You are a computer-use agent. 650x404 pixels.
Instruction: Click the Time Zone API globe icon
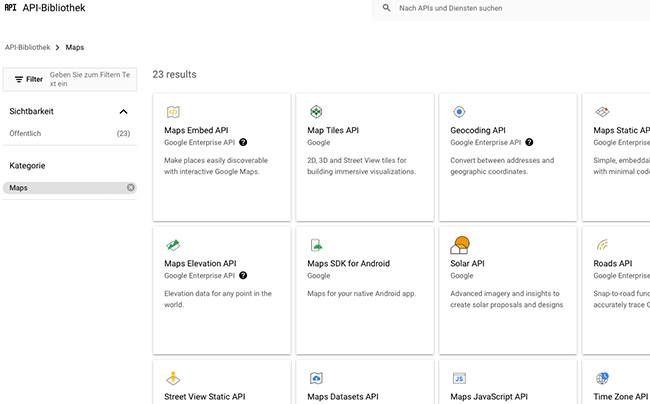coord(602,378)
